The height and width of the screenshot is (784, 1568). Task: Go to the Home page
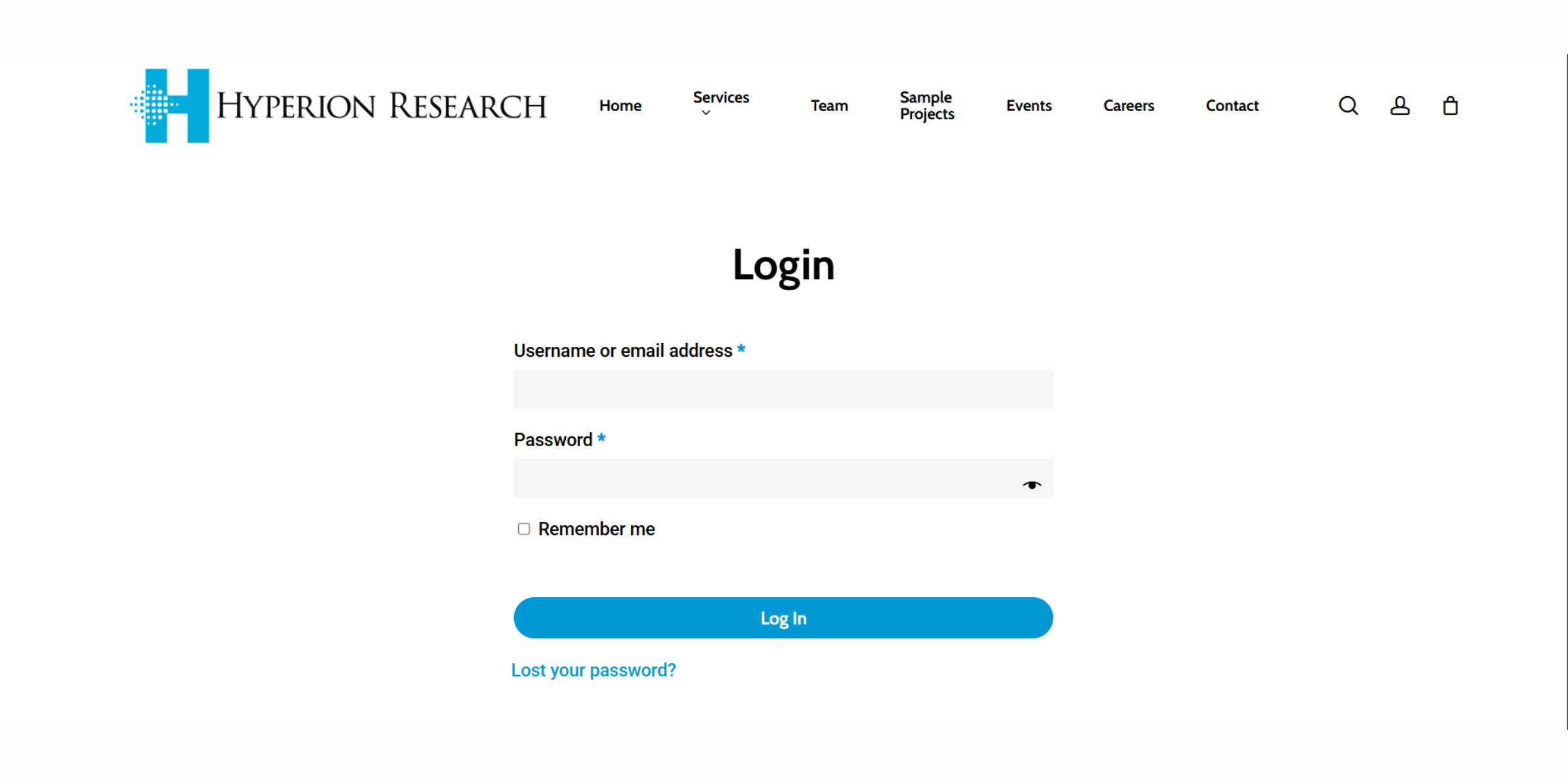(x=620, y=105)
